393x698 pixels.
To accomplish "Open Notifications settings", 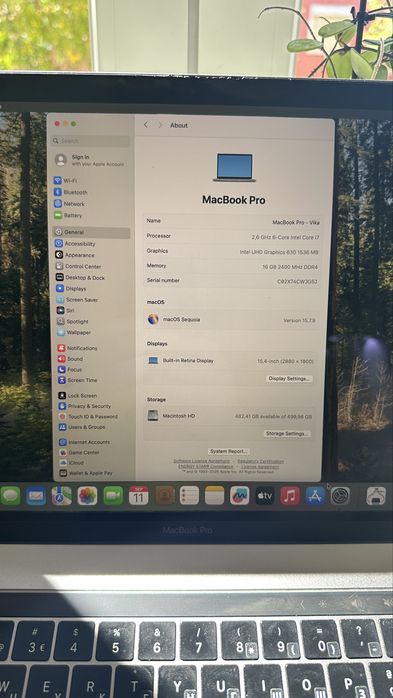I will click(77, 348).
